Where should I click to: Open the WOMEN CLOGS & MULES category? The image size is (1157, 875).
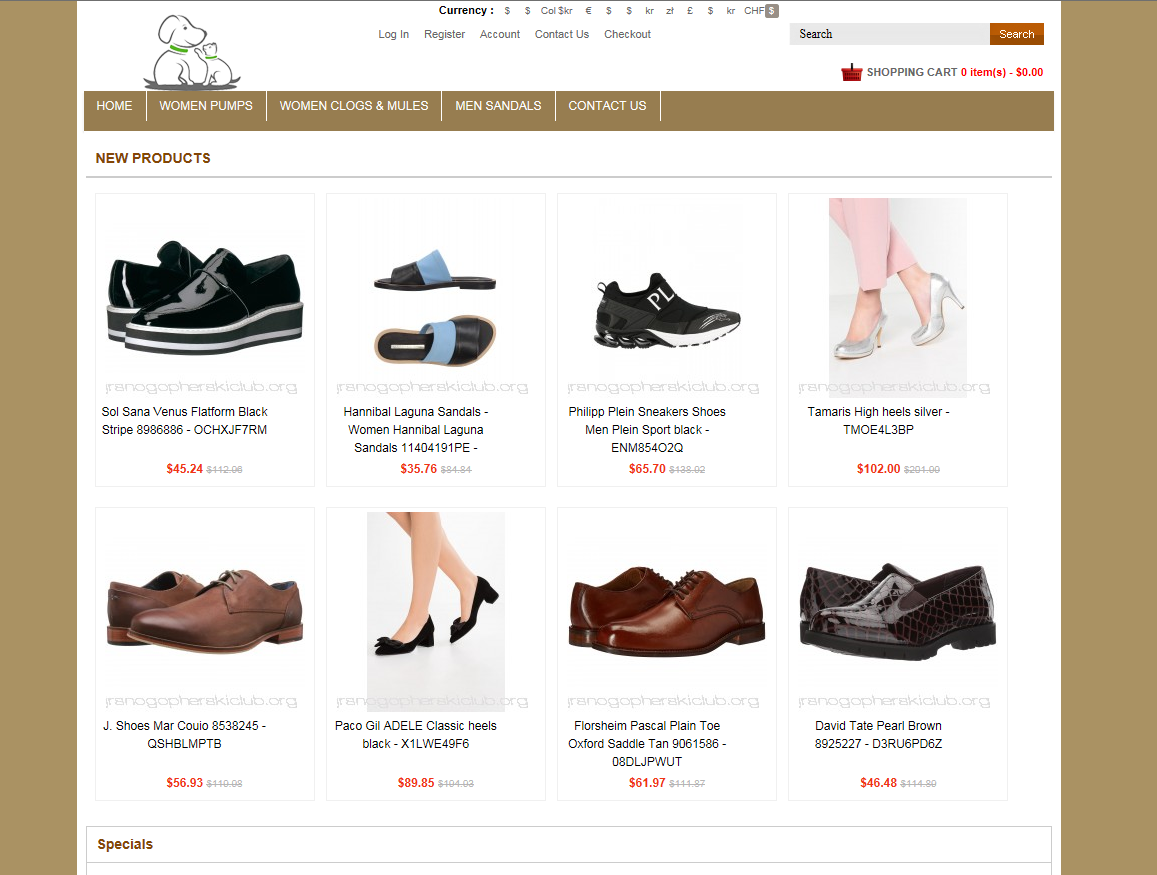[x=353, y=106]
